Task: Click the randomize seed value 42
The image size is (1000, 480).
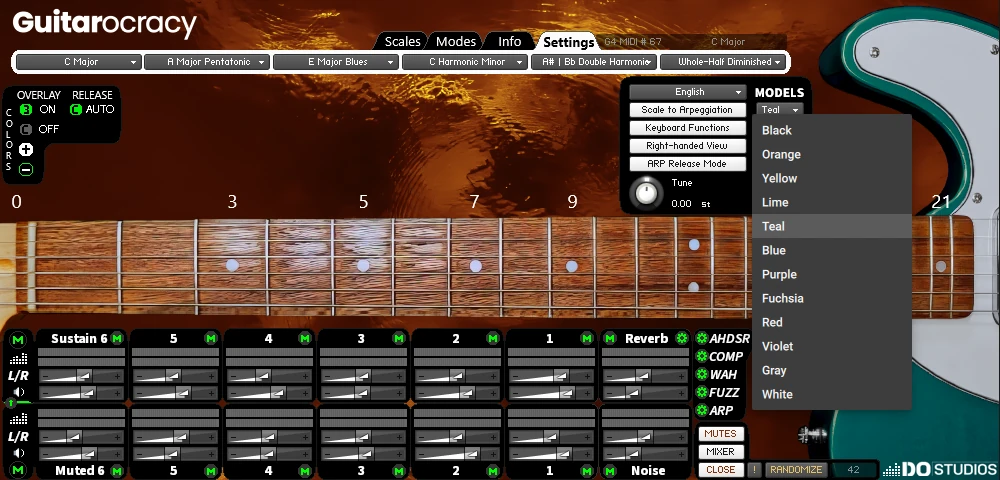Action: (853, 470)
